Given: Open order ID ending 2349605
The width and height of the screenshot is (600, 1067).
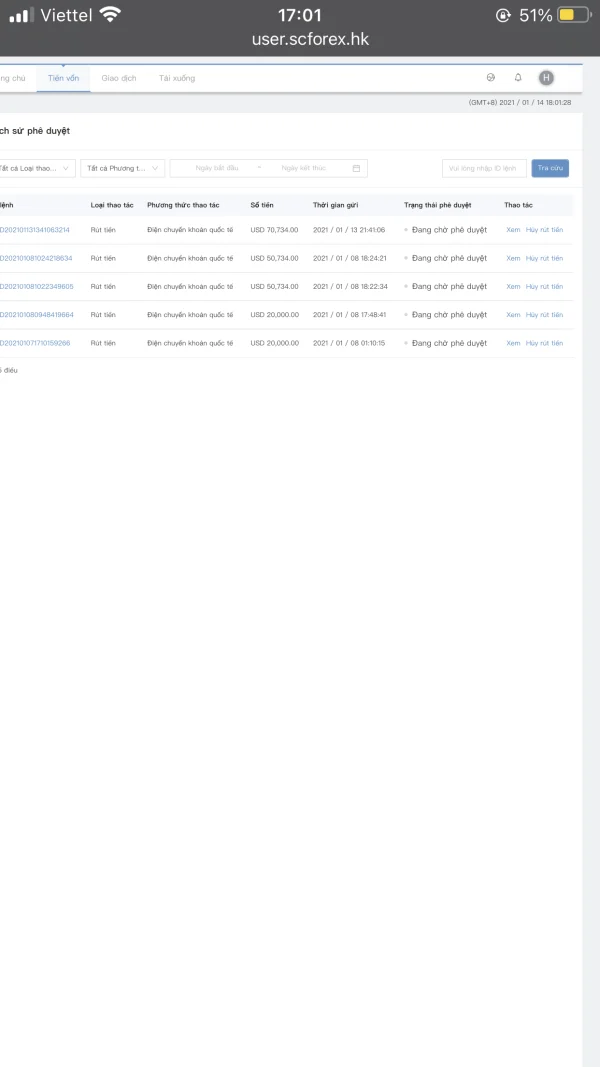Looking at the screenshot, I should 36,286.
